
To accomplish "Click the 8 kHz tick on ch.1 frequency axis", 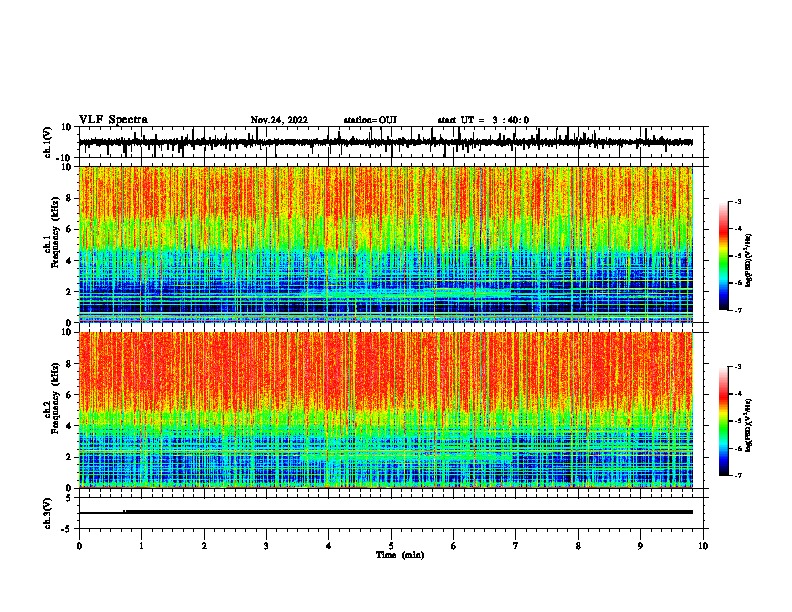I will point(69,198).
